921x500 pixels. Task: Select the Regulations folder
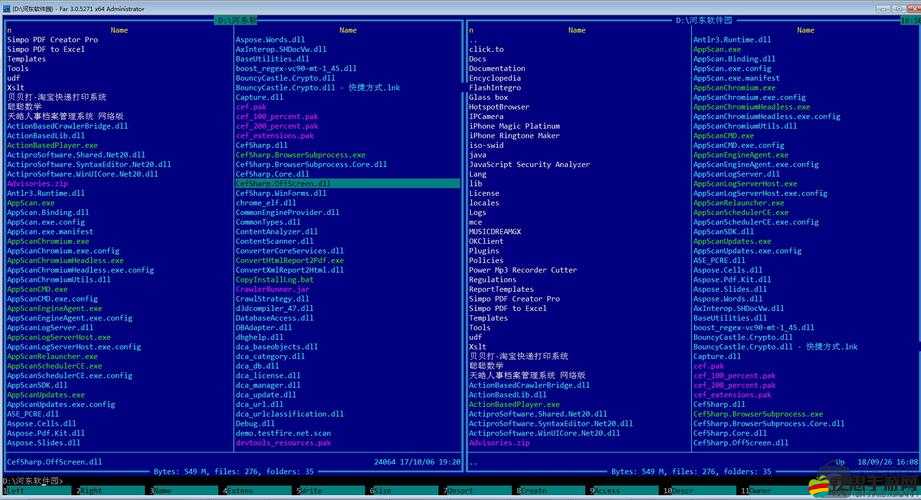click(492, 280)
